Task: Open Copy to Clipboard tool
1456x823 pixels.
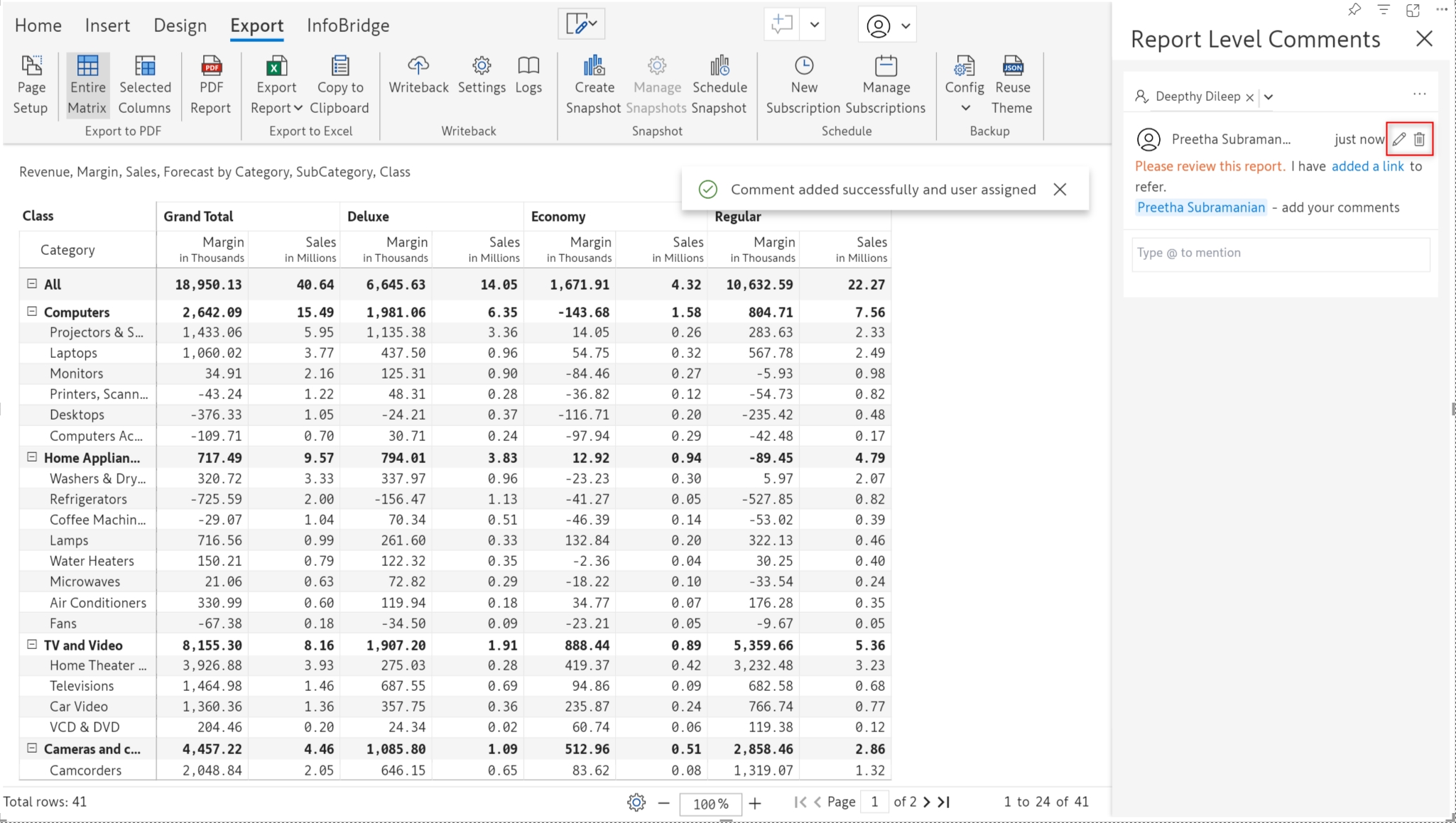Action: point(339,67)
